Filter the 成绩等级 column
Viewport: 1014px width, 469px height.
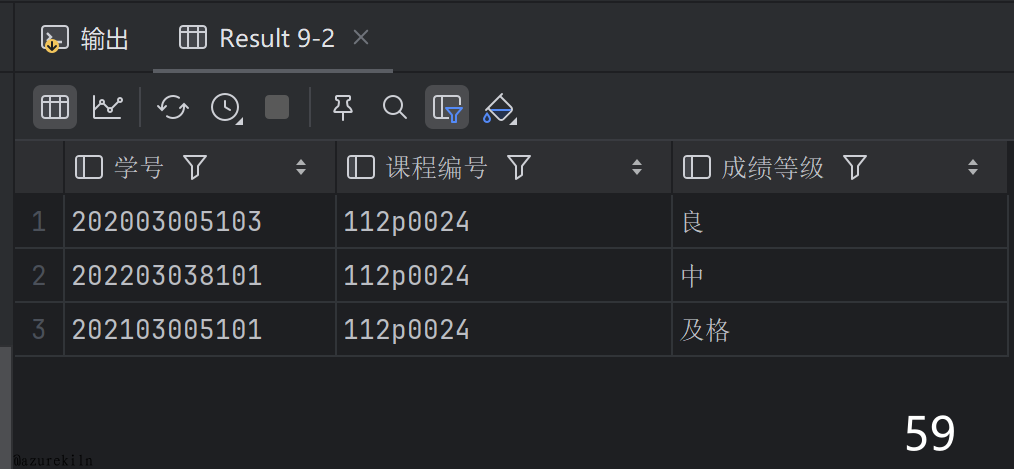tap(854, 168)
